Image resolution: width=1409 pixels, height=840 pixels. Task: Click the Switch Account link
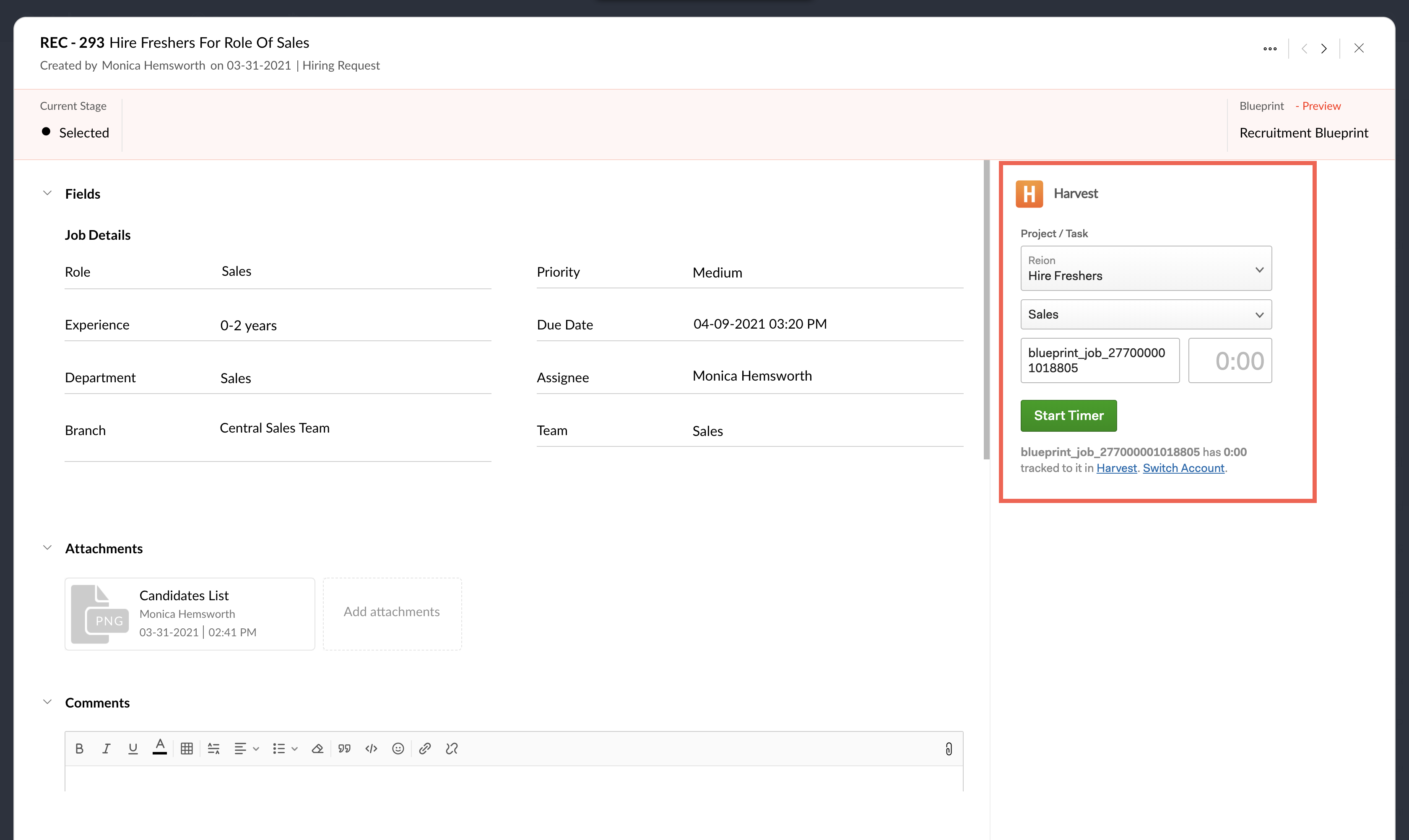click(x=1183, y=468)
